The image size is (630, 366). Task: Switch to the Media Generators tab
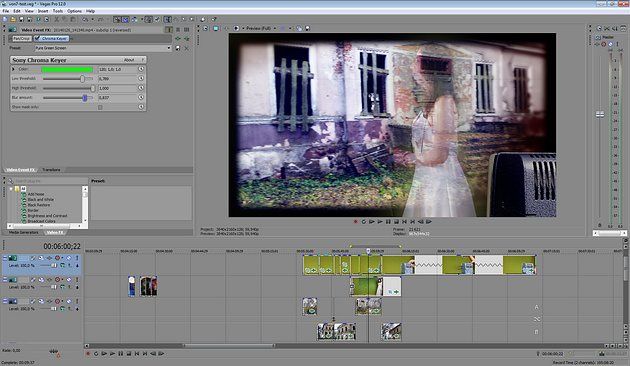(24, 232)
